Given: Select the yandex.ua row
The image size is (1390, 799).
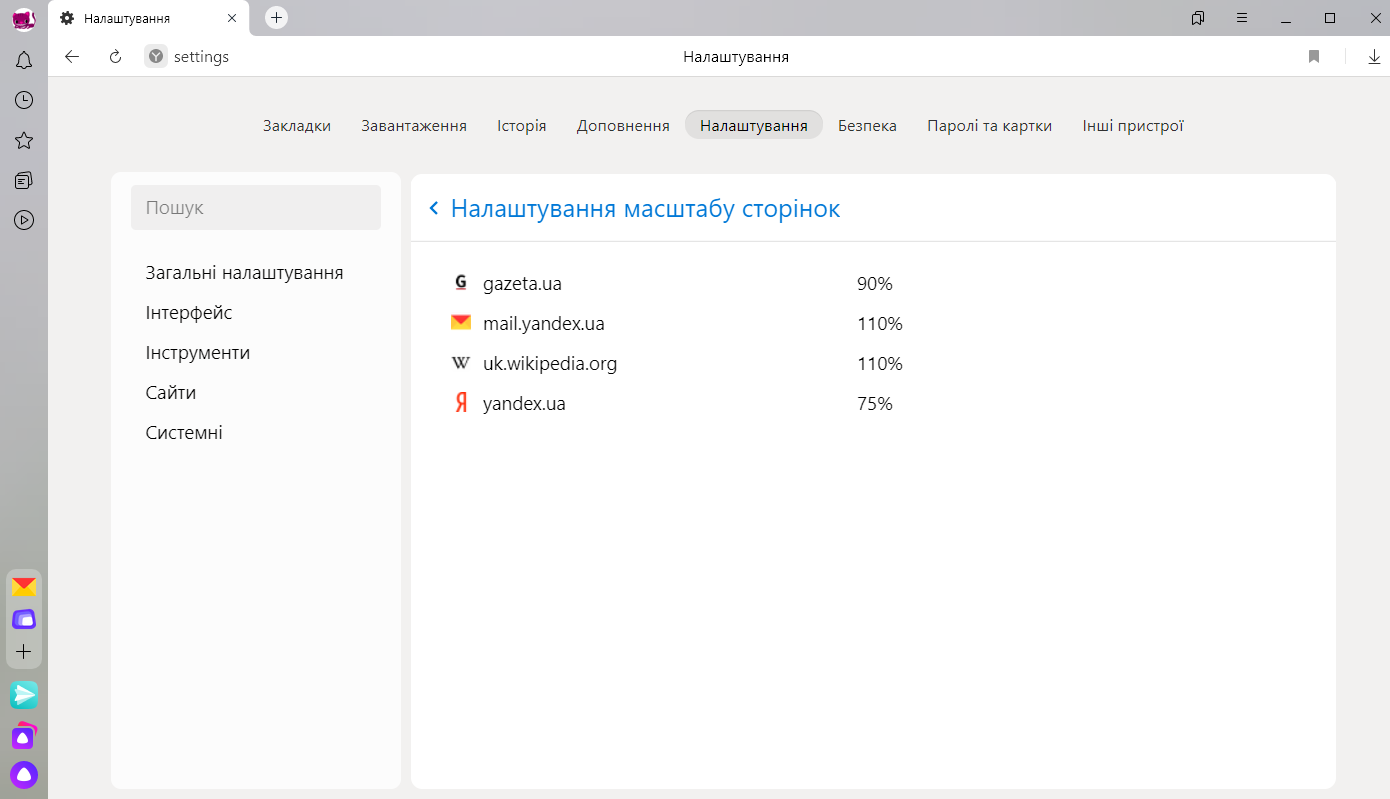Looking at the screenshot, I should coord(873,403).
